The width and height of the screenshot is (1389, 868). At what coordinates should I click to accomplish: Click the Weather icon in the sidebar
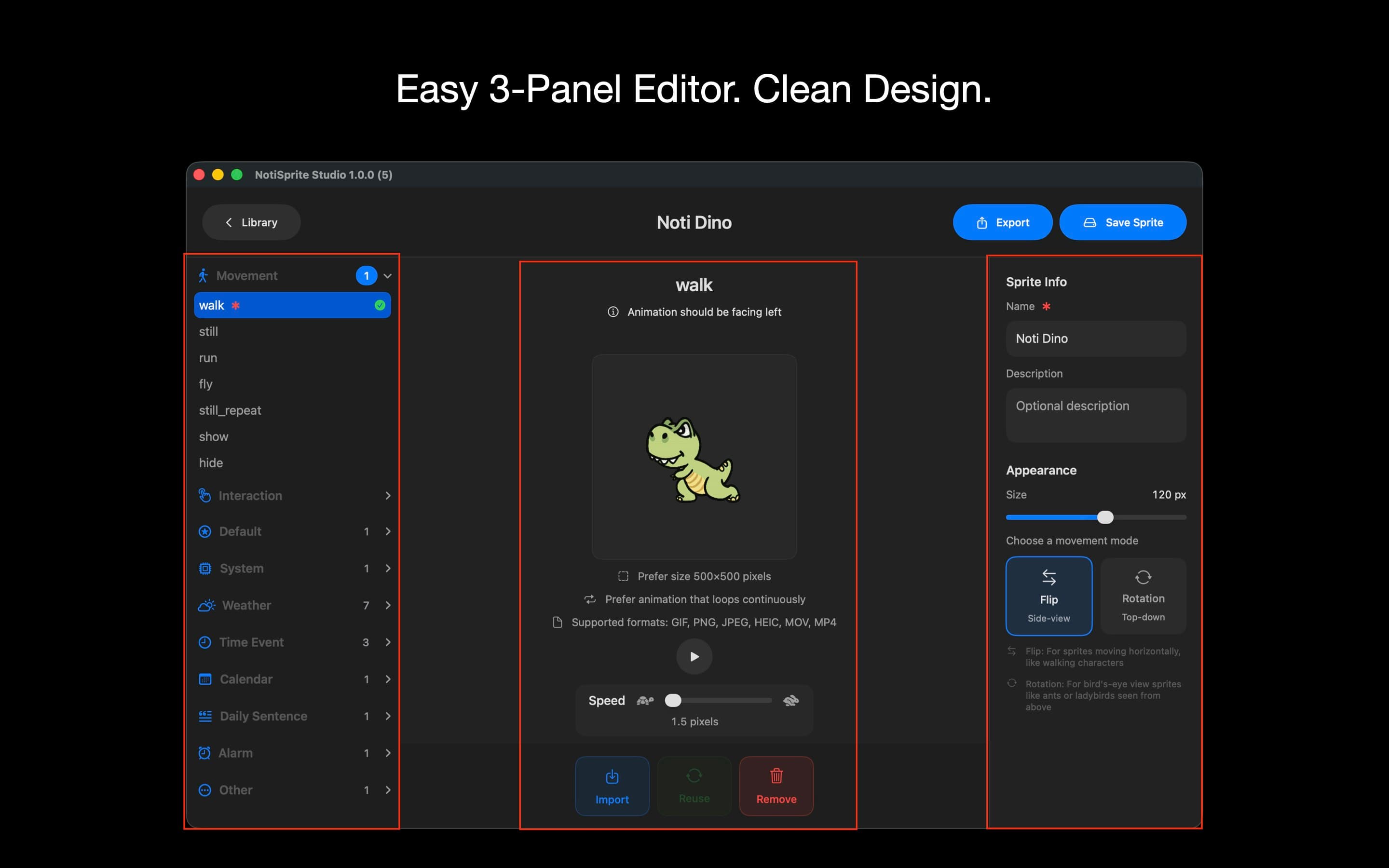(x=205, y=605)
